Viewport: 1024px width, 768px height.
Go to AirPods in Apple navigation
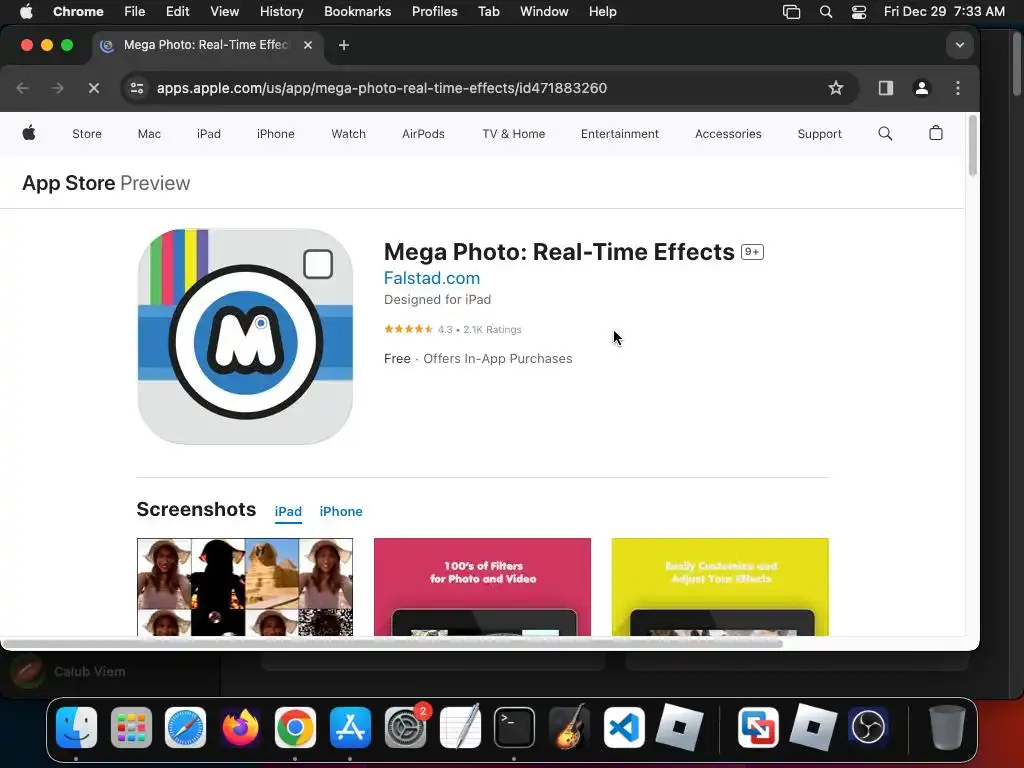pyautogui.click(x=423, y=134)
